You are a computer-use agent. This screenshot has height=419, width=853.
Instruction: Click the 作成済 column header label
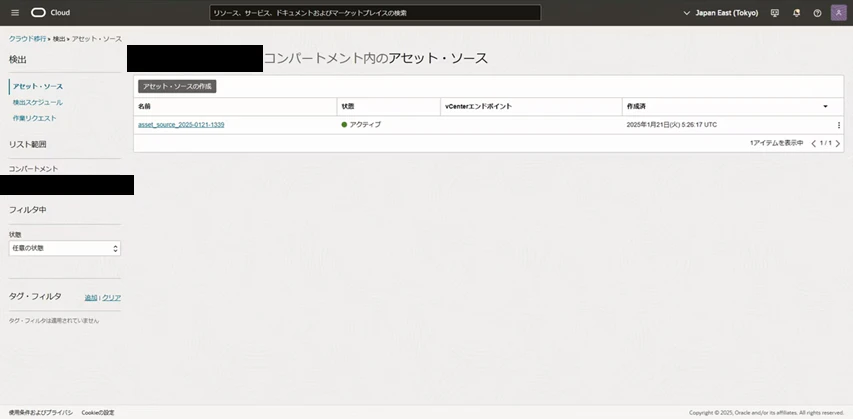point(636,107)
